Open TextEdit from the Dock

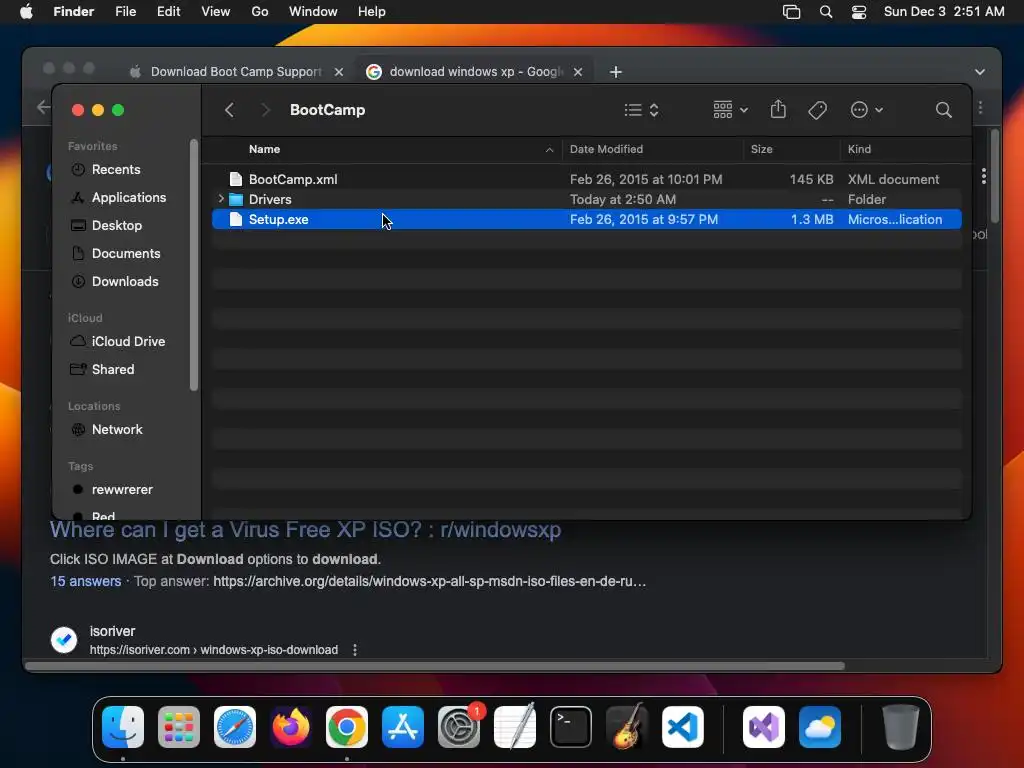[x=515, y=726]
